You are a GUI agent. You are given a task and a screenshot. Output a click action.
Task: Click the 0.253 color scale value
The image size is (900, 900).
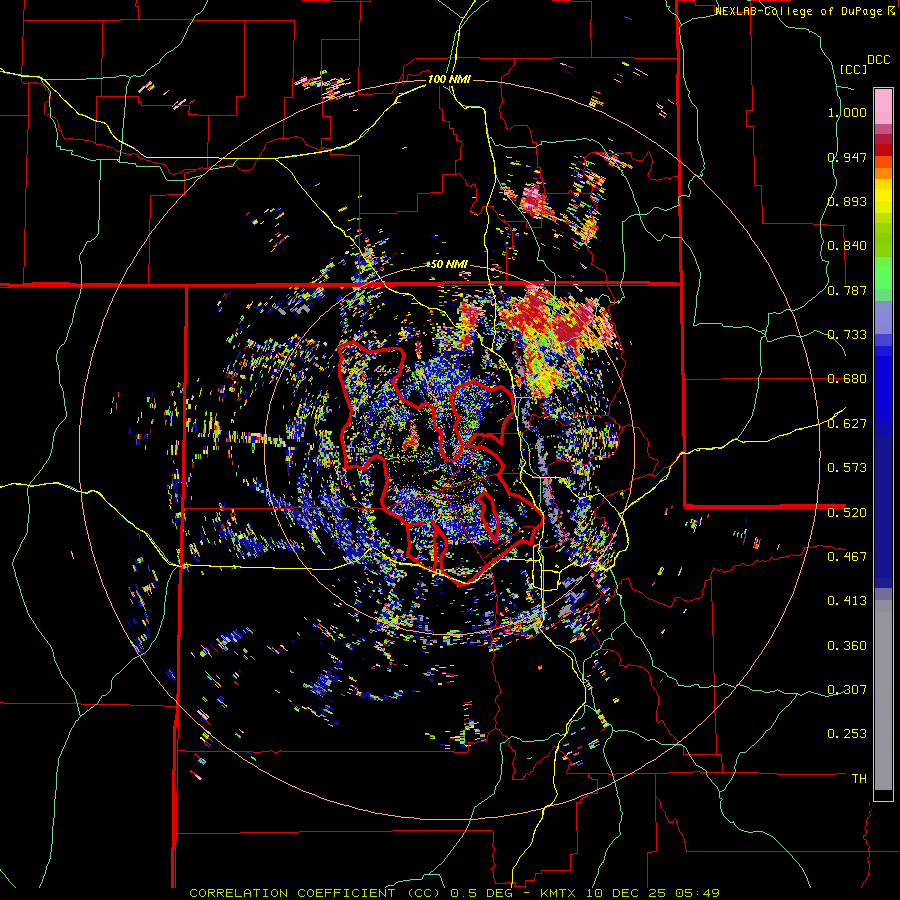[x=847, y=734]
